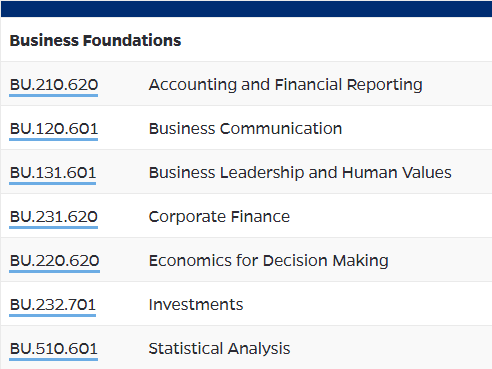Open the BU.232.701 course link
This screenshot has width=492, height=369.
(x=53, y=305)
